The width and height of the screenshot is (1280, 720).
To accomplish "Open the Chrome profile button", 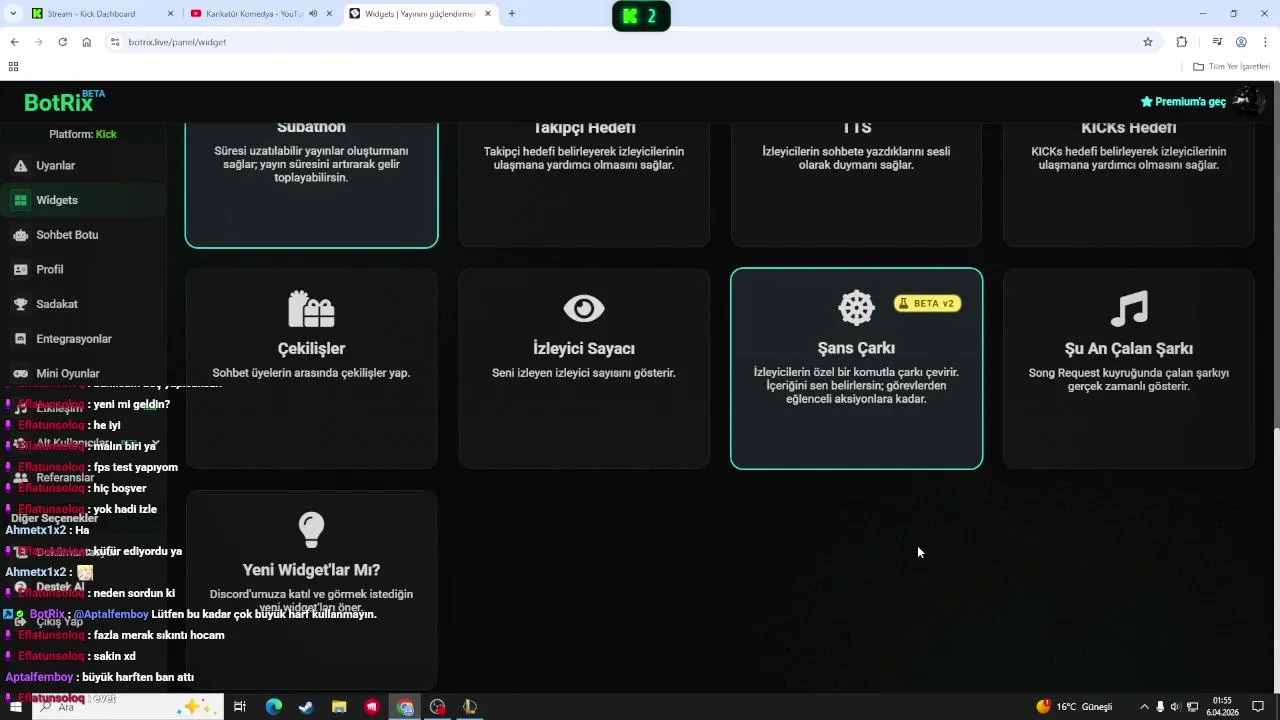I will coord(1241,42).
